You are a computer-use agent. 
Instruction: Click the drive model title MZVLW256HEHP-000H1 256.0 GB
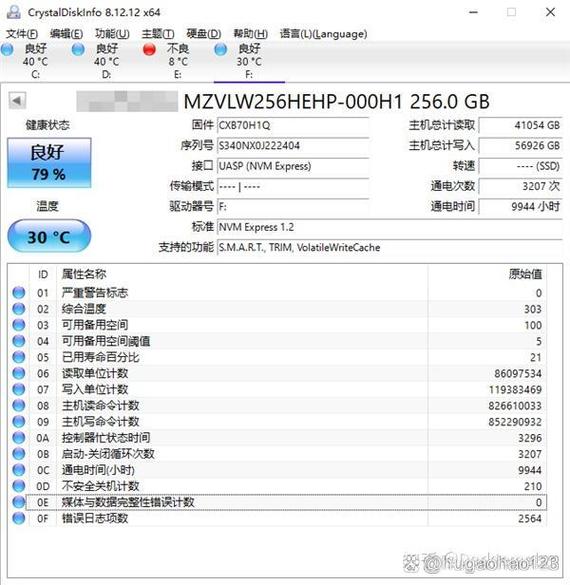point(336,101)
